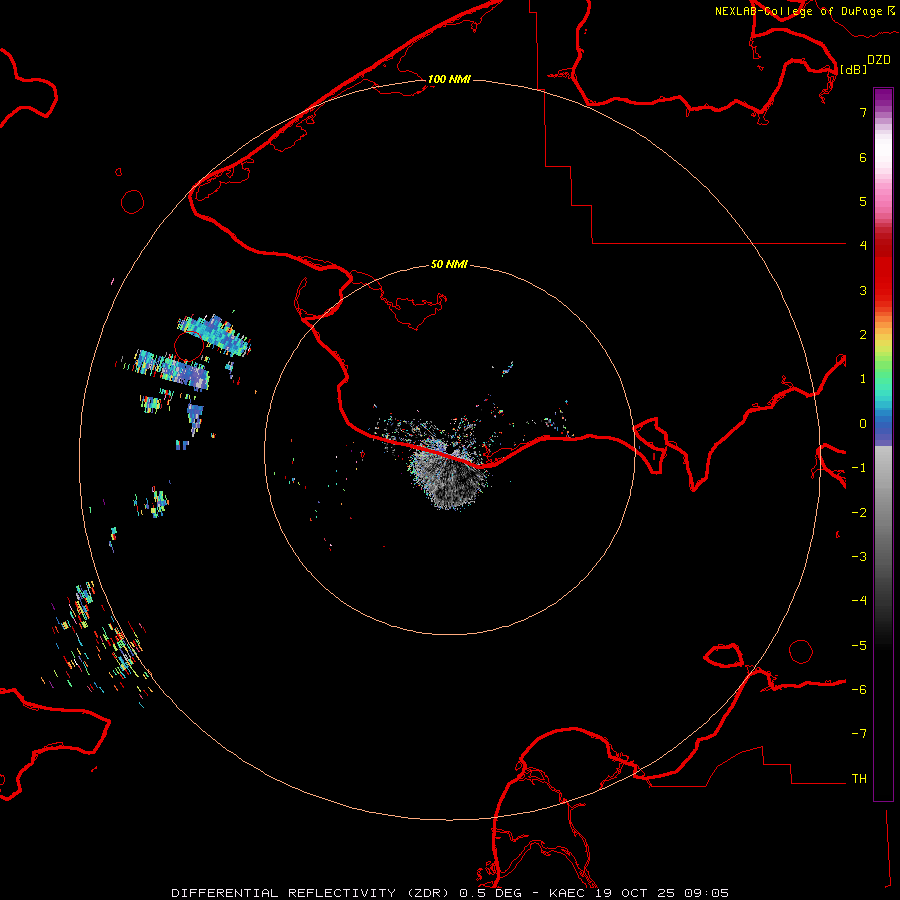Click the "[dB]" units label

coord(854,69)
